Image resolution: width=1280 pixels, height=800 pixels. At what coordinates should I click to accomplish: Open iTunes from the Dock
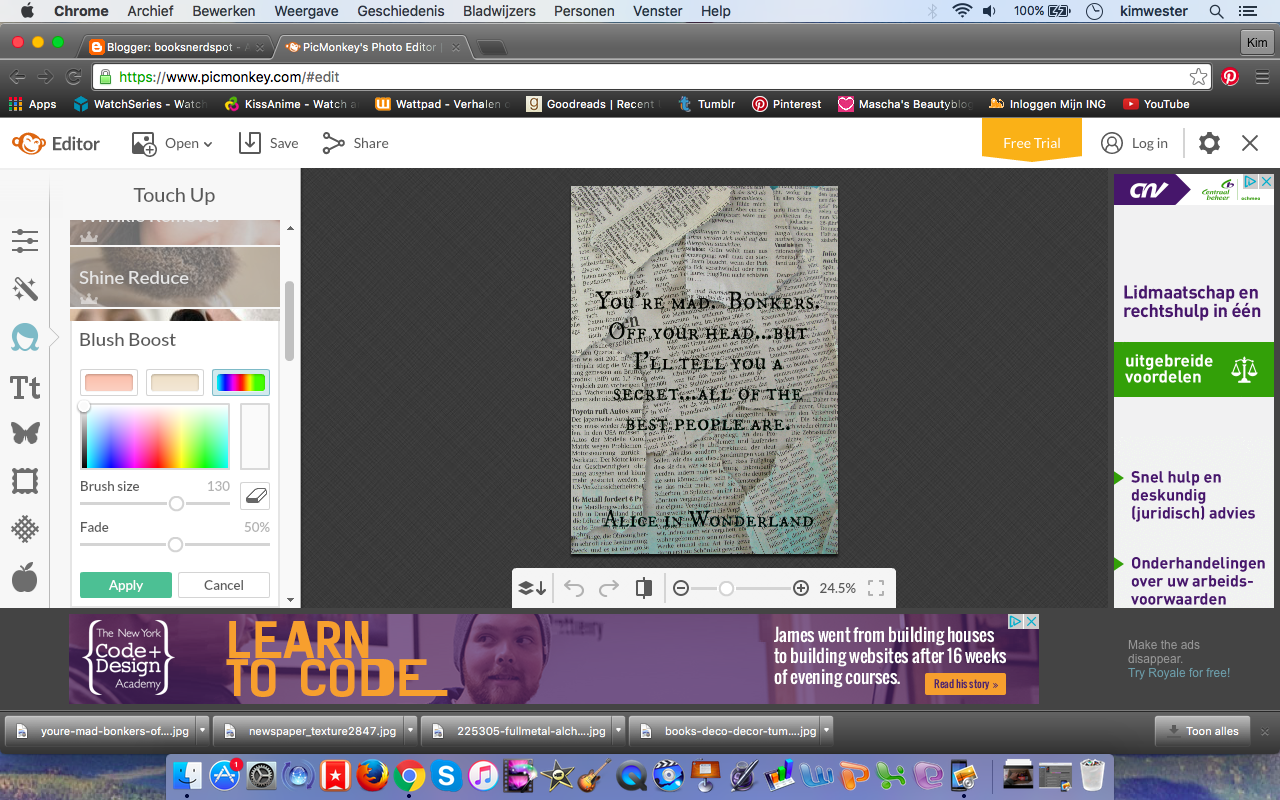[x=482, y=775]
